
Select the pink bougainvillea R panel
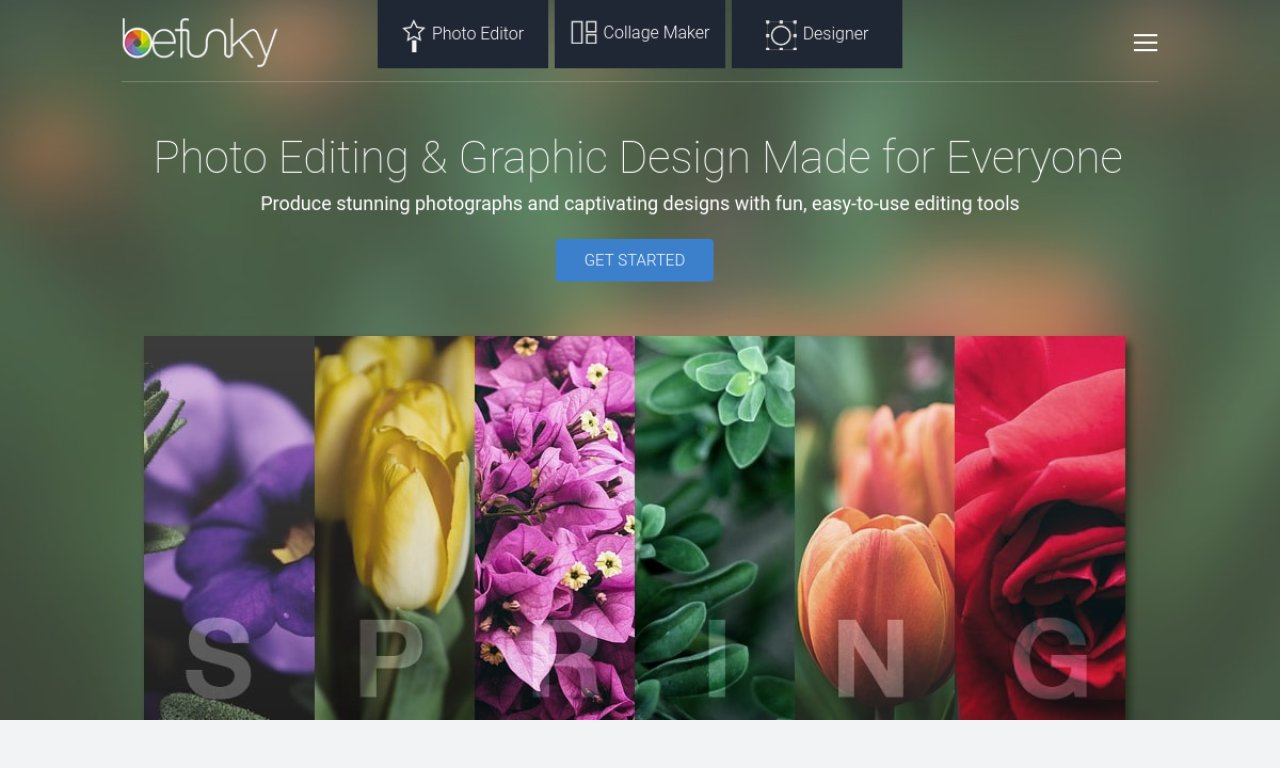(x=555, y=528)
